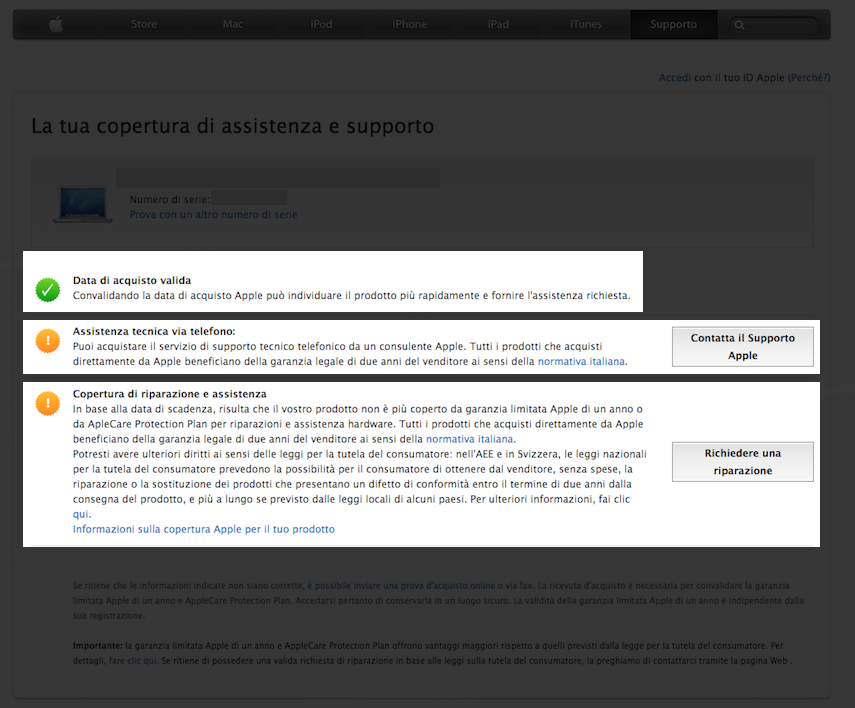Click Prova con un altro numero di serie
Viewport: 855px width, 708px height.
tap(213, 214)
